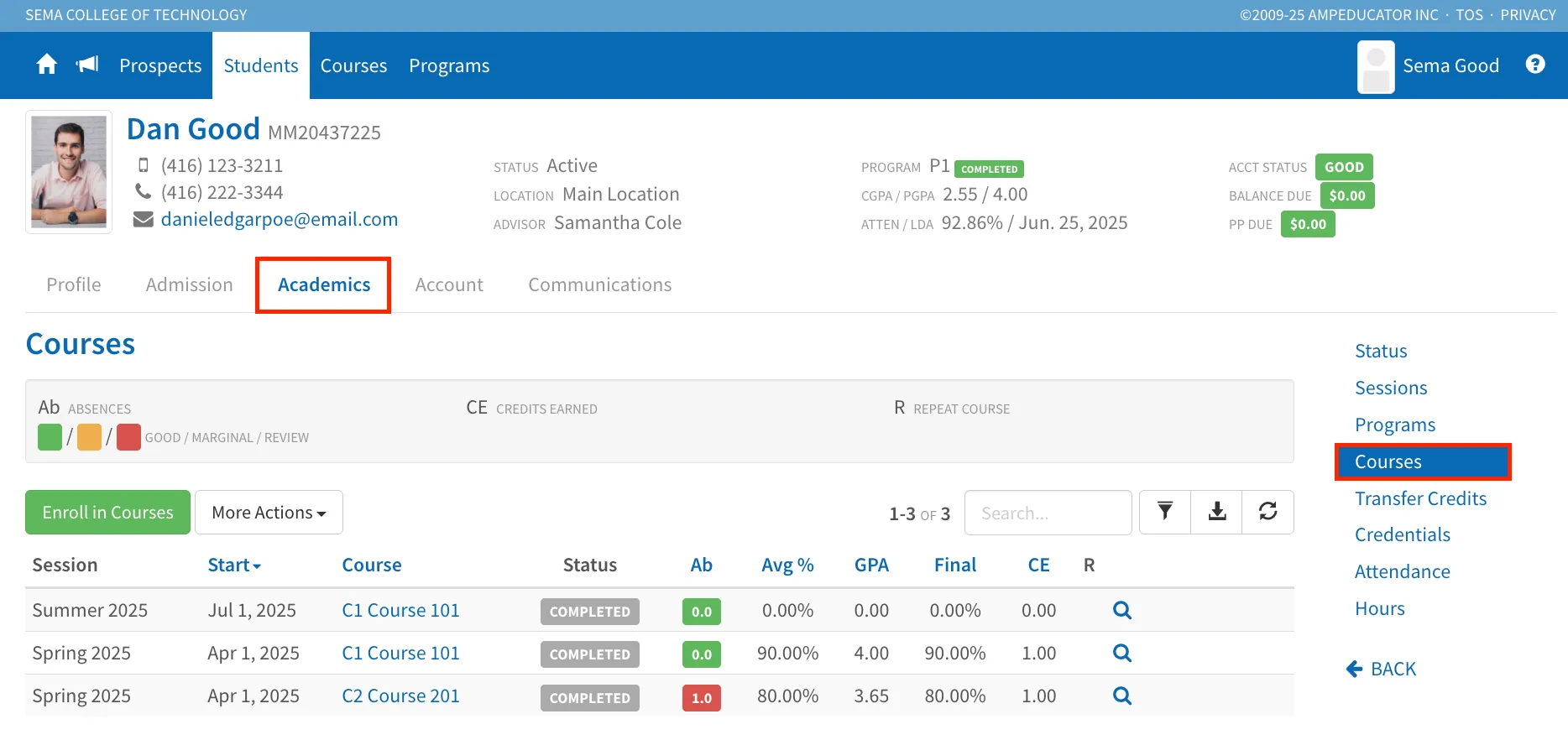Switch to the Profile tab
The image size is (1568, 740).
pyautogui.click(x=74, y=285)
